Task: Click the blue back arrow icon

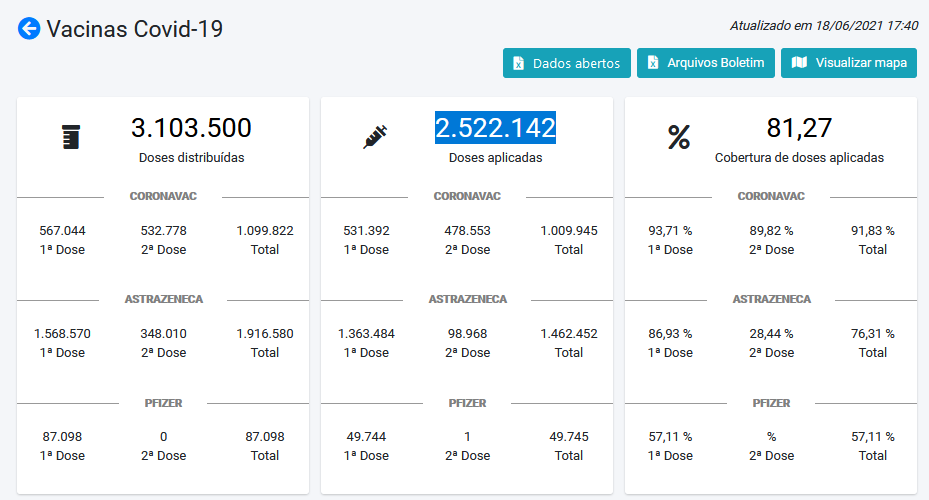Action: click(29, 29)
